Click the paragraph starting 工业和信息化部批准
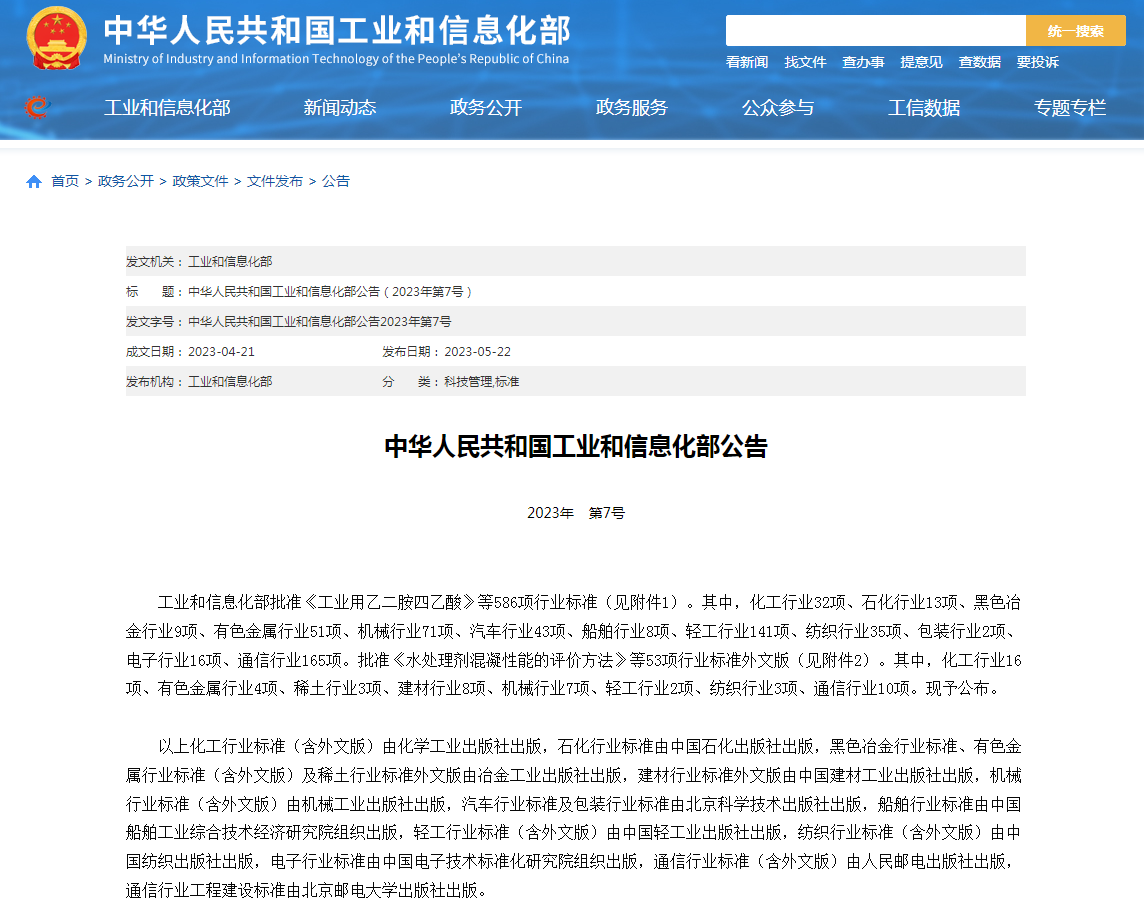 click(573, 645)
